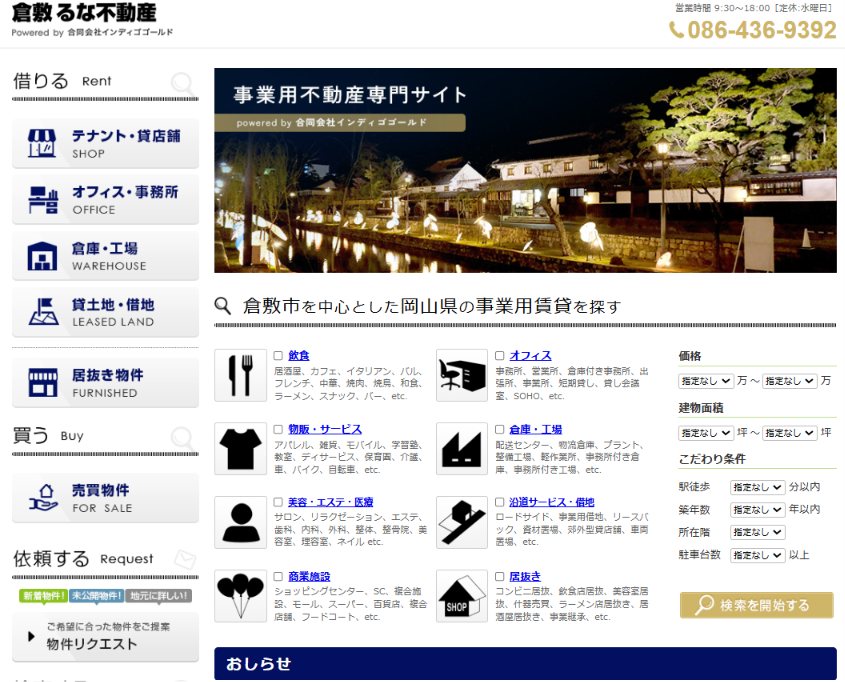
Task: Expand the 駅徒歩 minutes dropdown
Action: [757, 487]
